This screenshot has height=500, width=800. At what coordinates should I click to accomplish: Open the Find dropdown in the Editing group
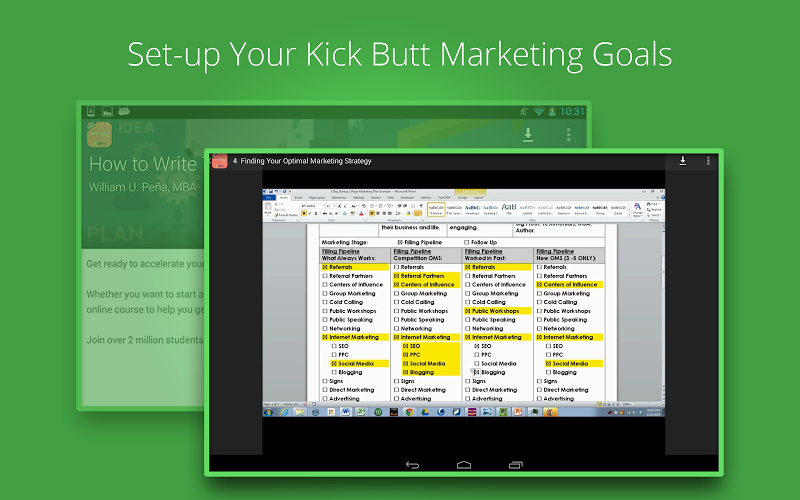659,204
